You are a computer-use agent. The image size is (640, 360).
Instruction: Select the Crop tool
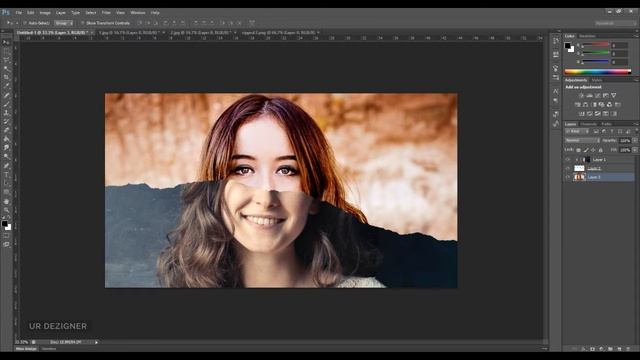pyautogui.click(x=6, y=77)
